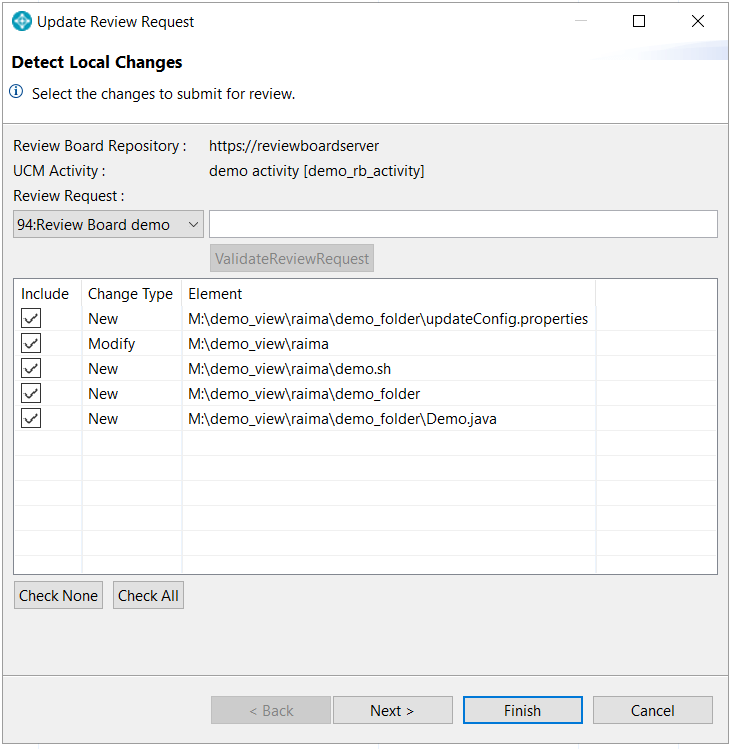
Task: Click the Change Type column header
Action: coord(130,294)
